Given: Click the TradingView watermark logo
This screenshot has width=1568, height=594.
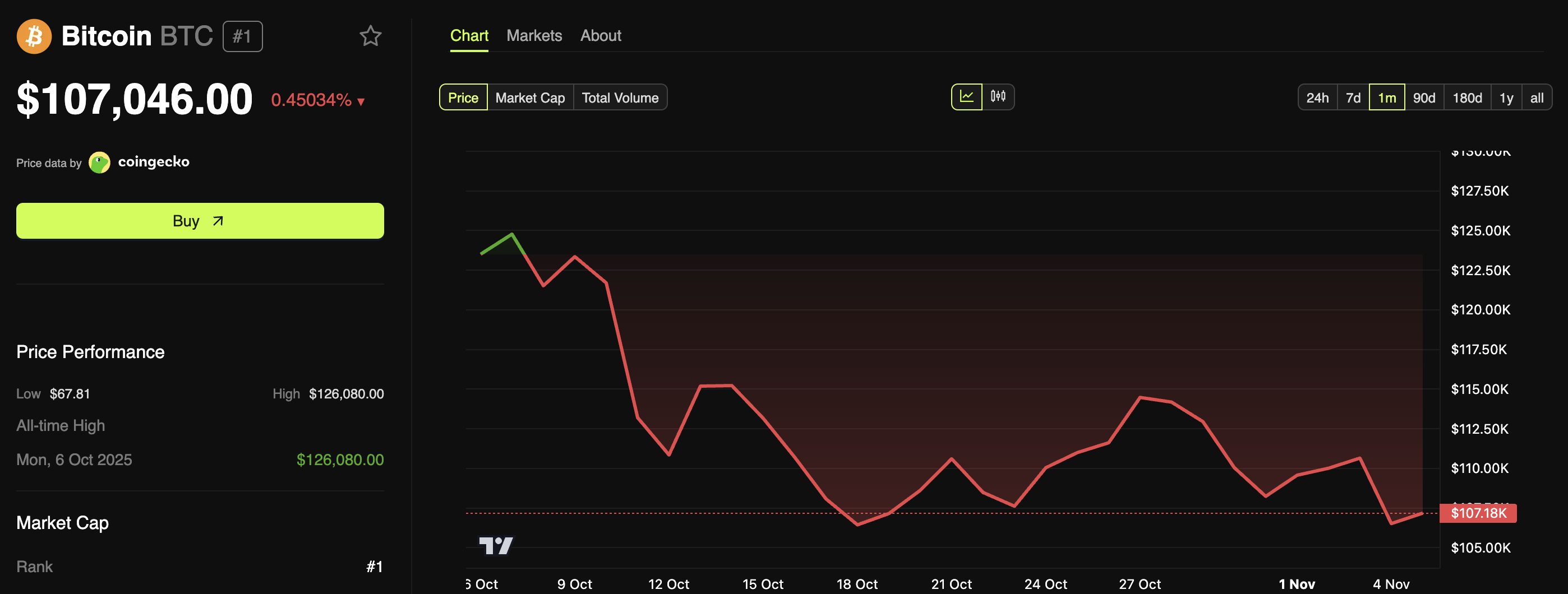Looking at the screenshot, I should [496, 546].
